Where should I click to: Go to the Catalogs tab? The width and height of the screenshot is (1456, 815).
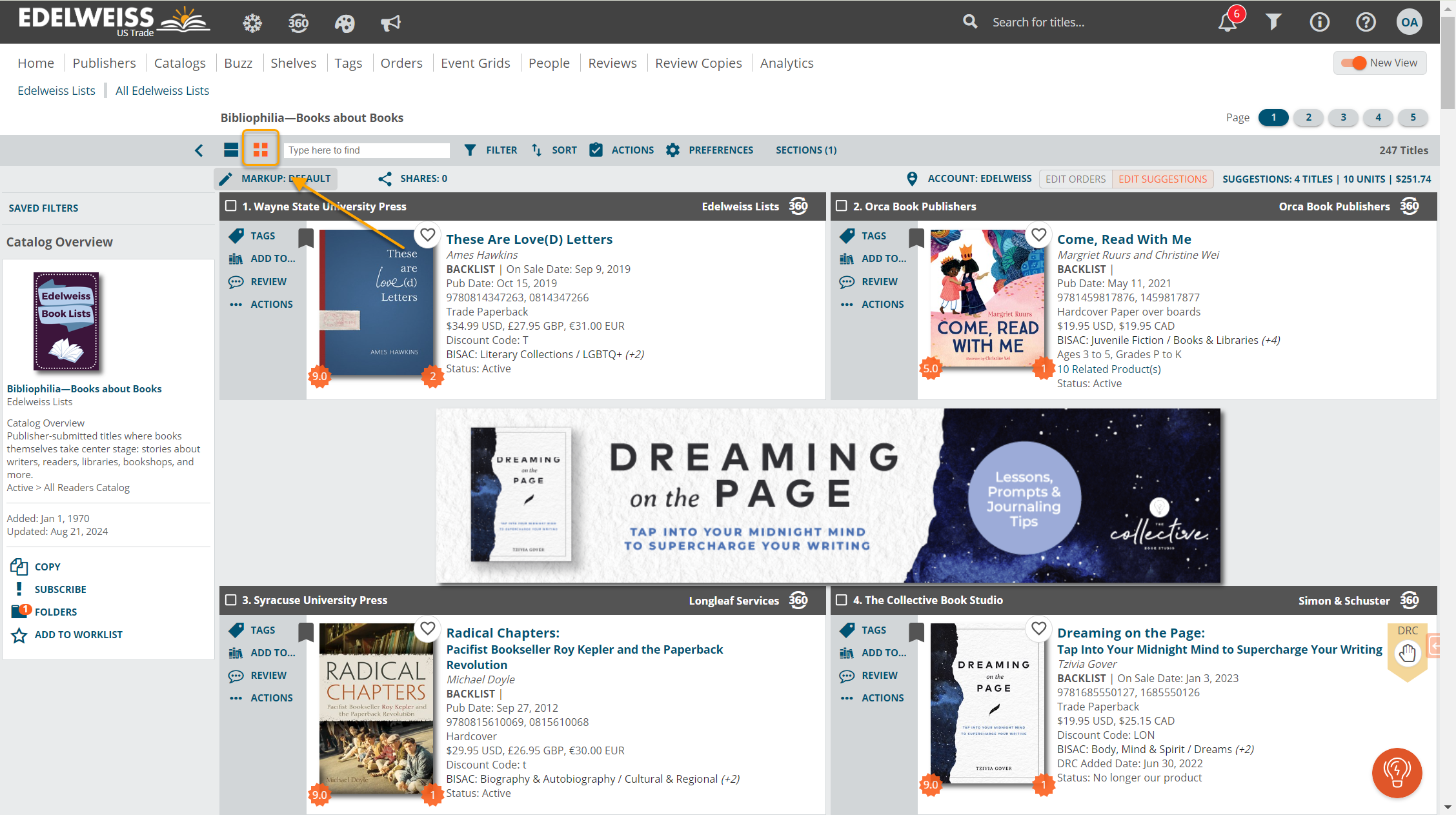179,63
